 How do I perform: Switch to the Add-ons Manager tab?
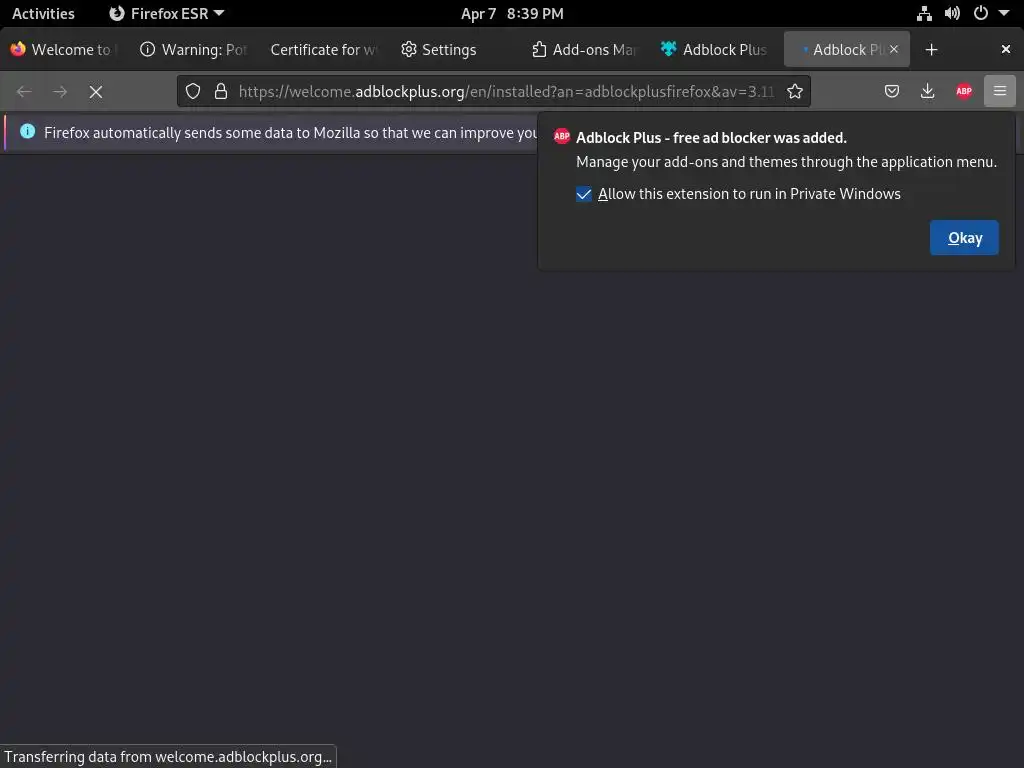tap(584, 50)
